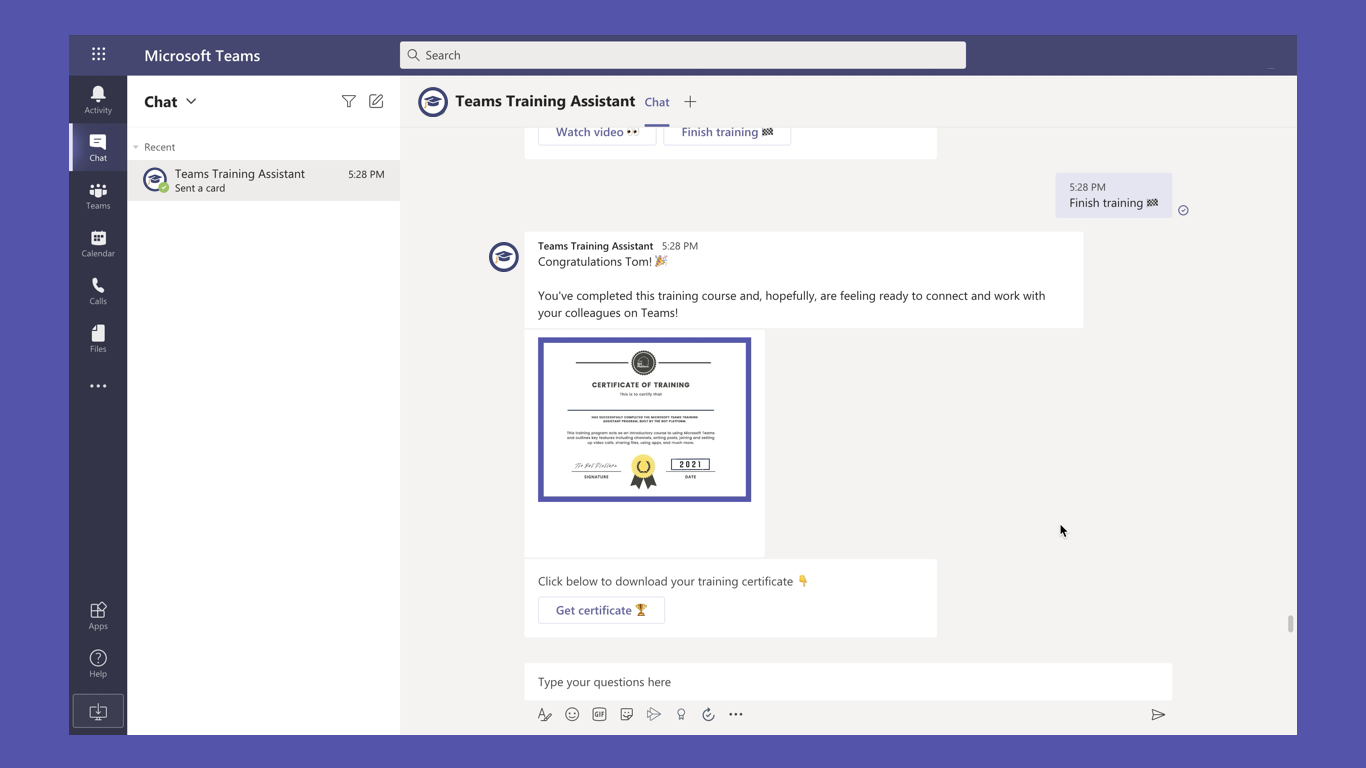Open the Calendar view
The height and width of the screenshot is (768, 1366).
coord(98,243)
